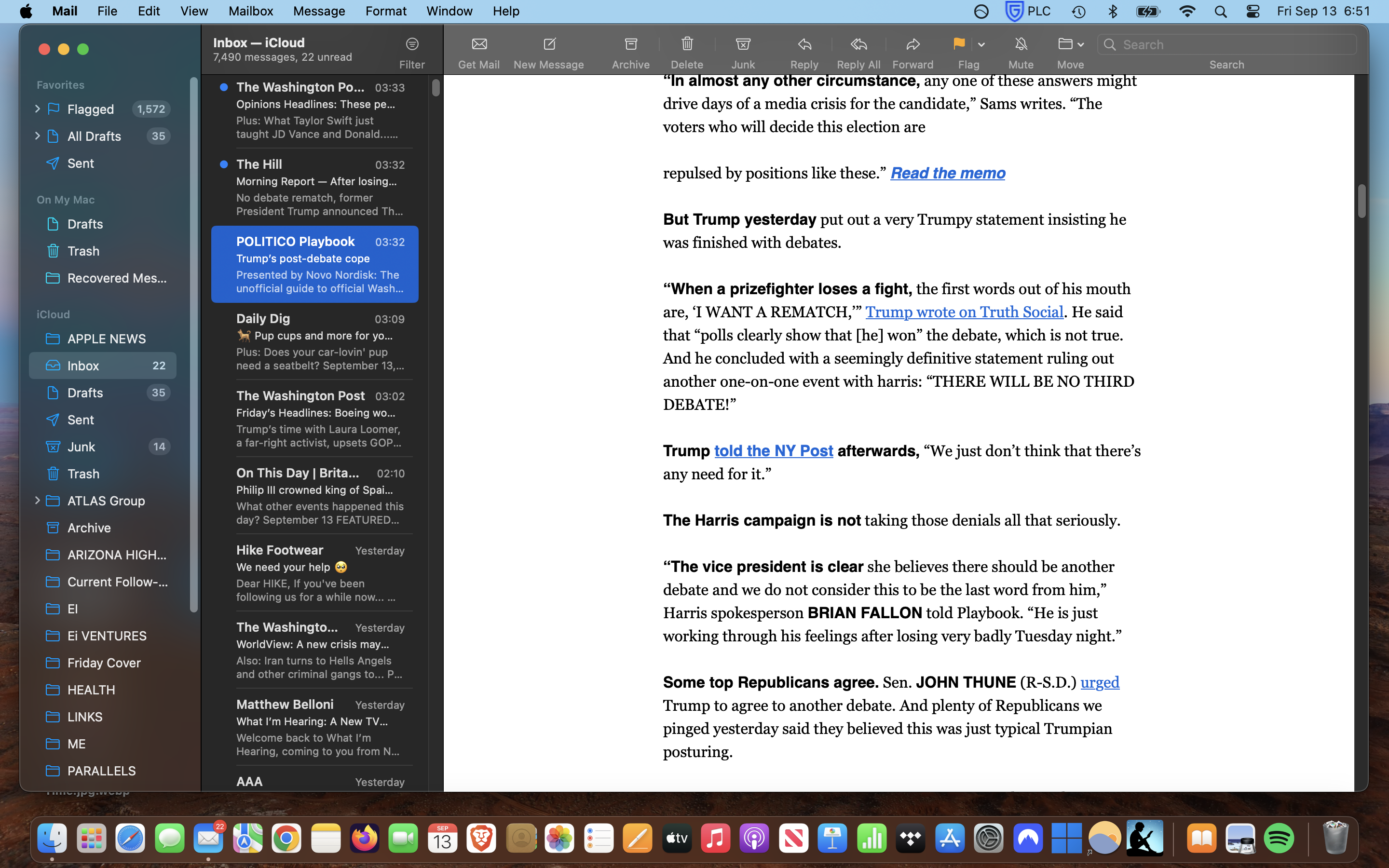This screenshot has width=1389, height=868.
Task: Follow the 'told the NY Post' link
Action: click(x=773, y=451)
